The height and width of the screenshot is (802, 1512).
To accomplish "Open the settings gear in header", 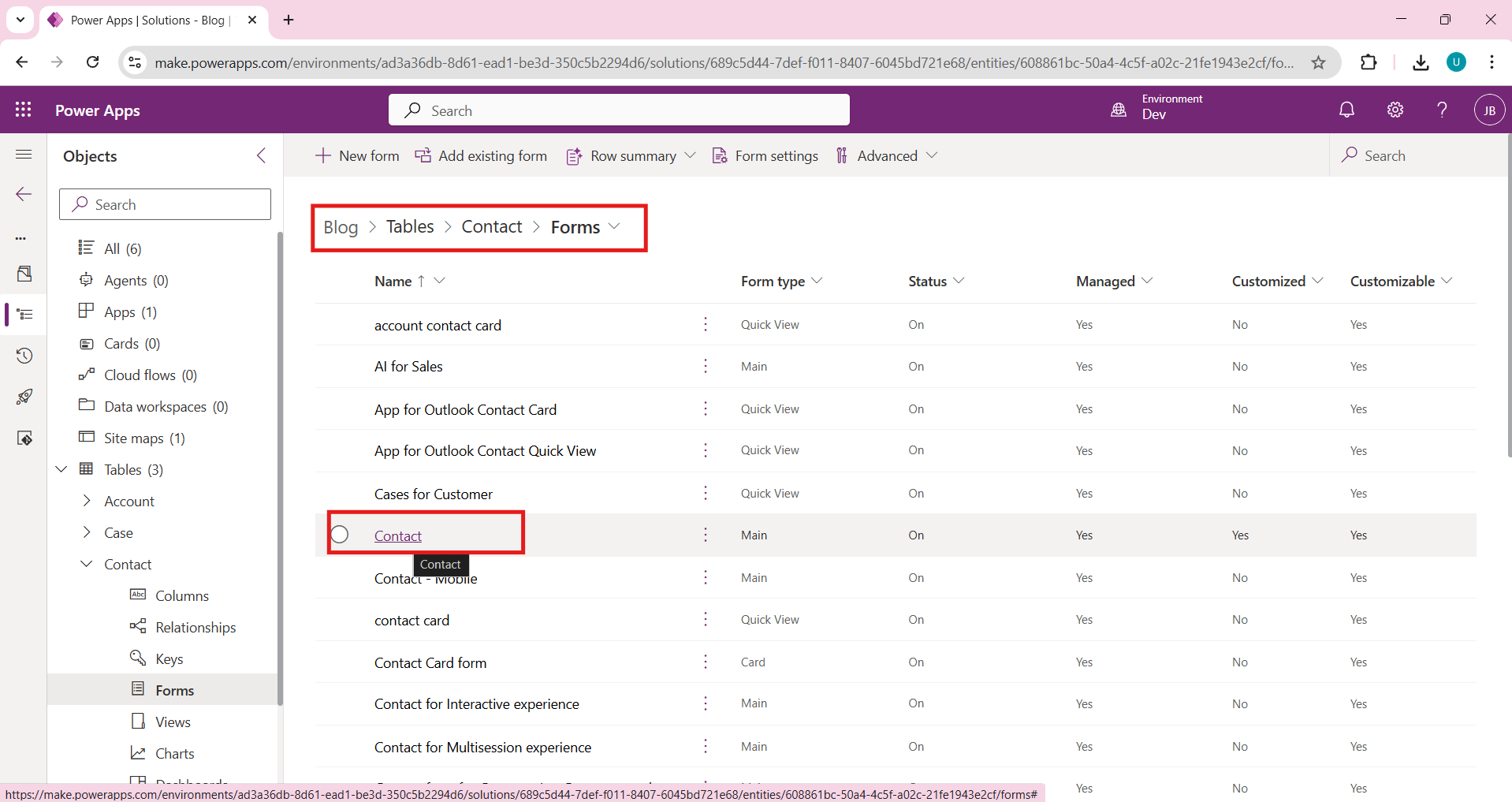I will click(x=1395, y=110).
